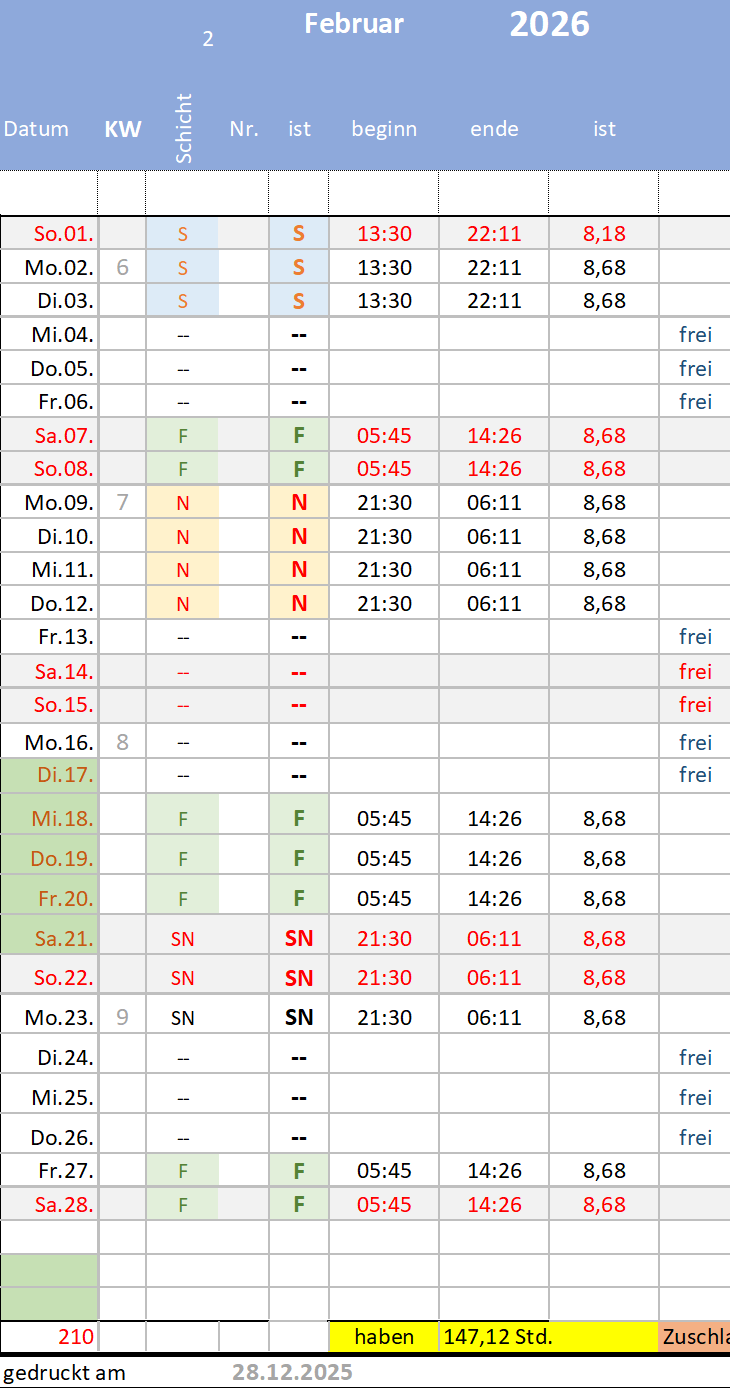
Task: Select the 147,12 Std. total cell
Action: (x=499, y=1337)
